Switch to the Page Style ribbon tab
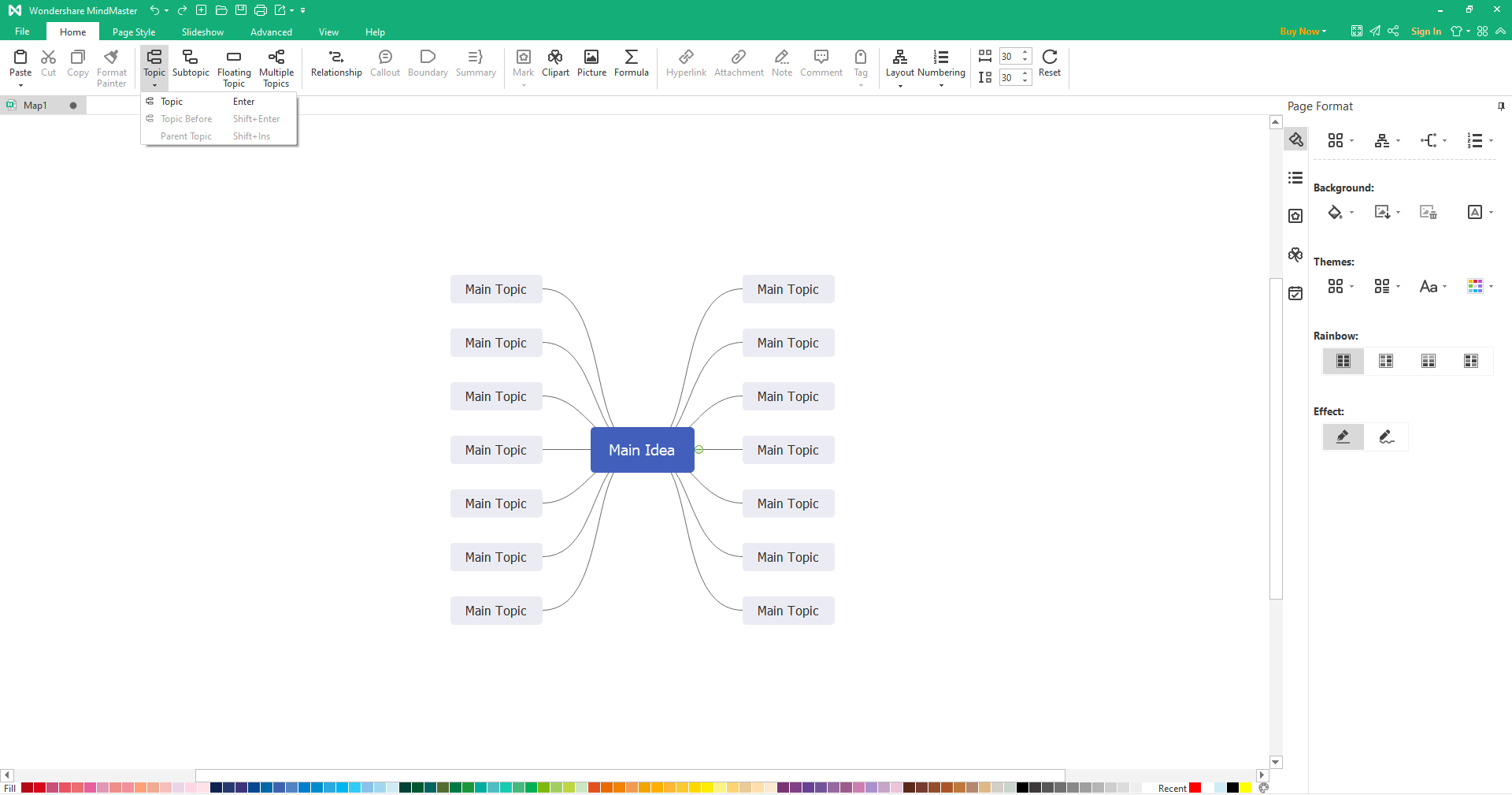This screenshot has width=1512, height=795. pos(133,32)
